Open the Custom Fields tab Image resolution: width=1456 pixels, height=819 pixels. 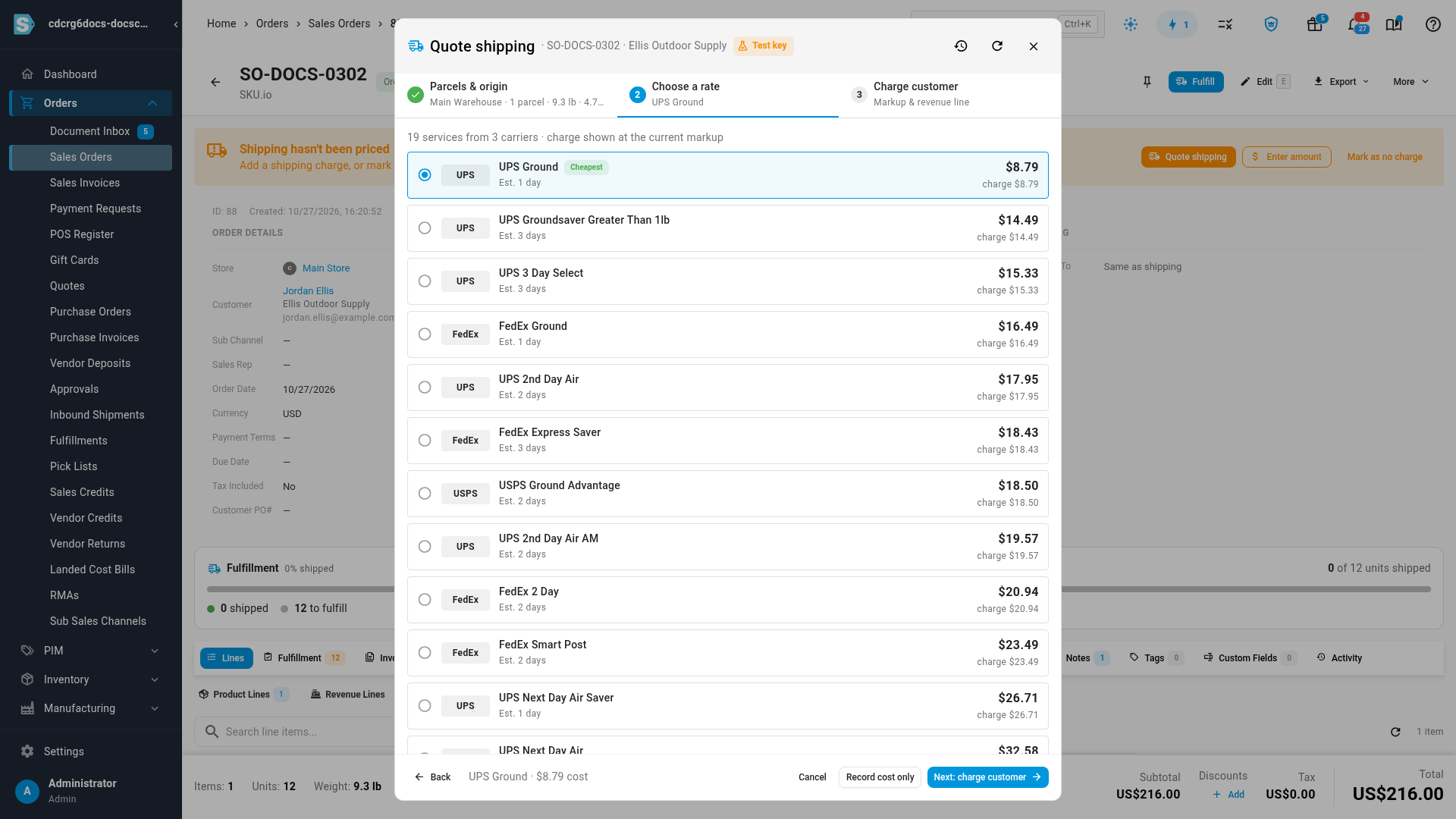coord(1249,658)
